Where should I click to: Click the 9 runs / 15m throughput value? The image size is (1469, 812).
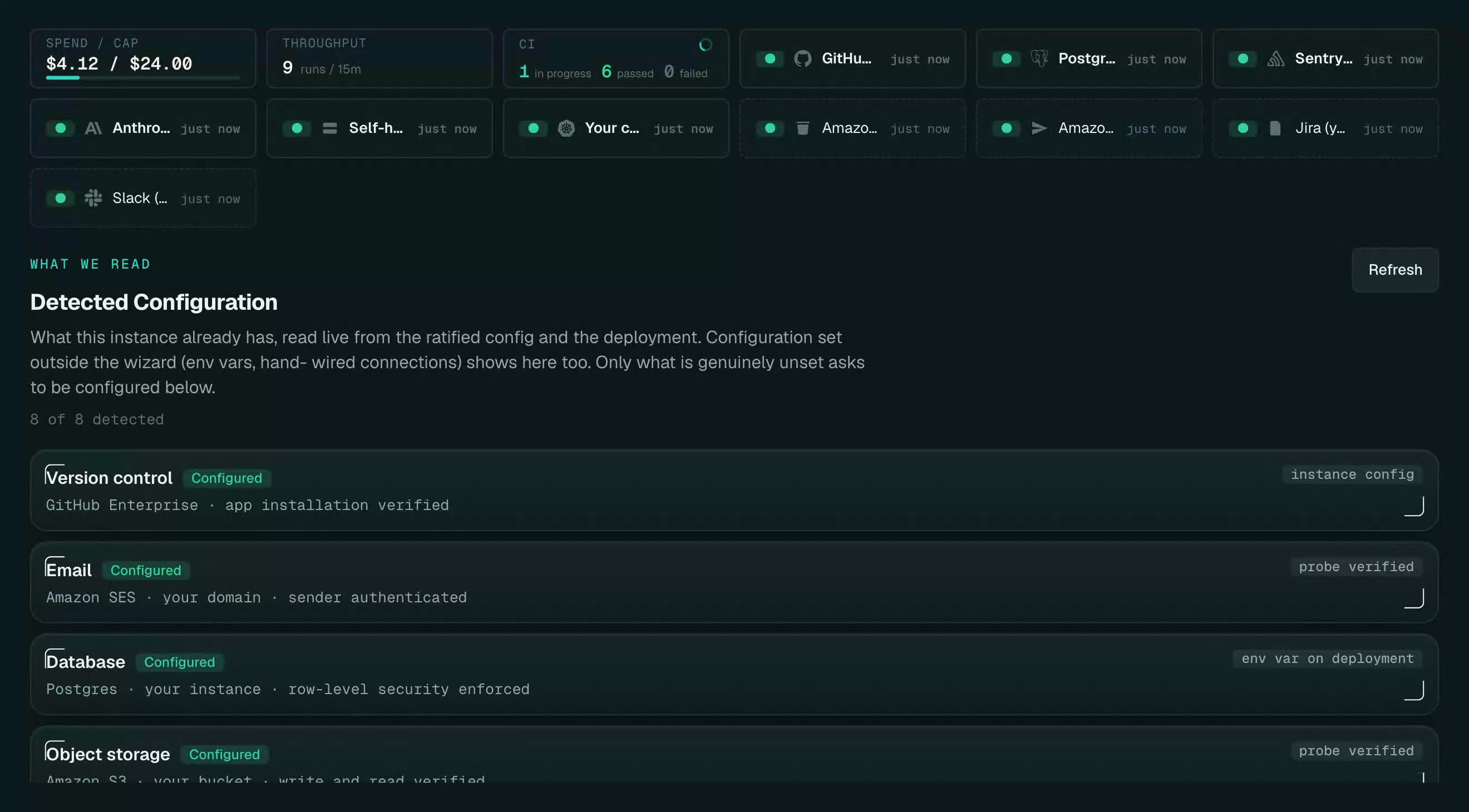point(322,68)
